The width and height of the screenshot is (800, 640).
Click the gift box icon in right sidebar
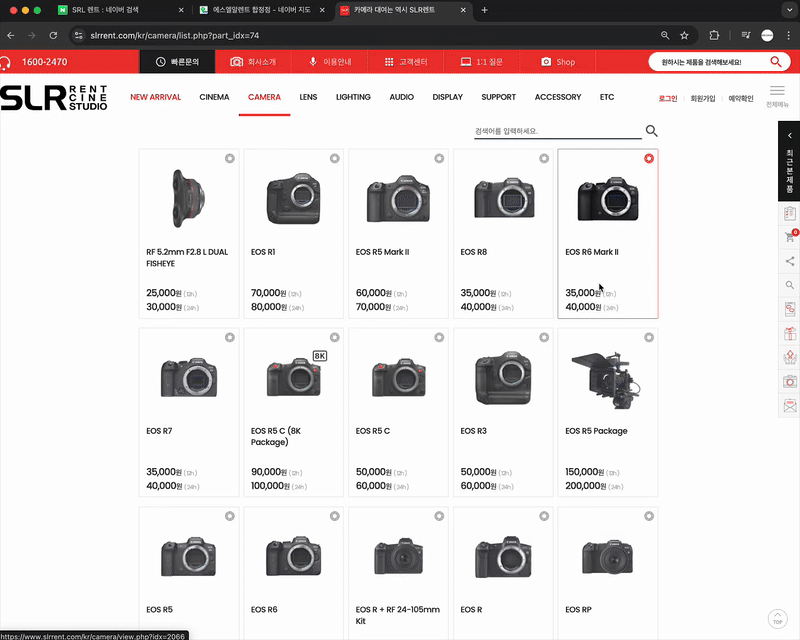click(x=789, y=333)
